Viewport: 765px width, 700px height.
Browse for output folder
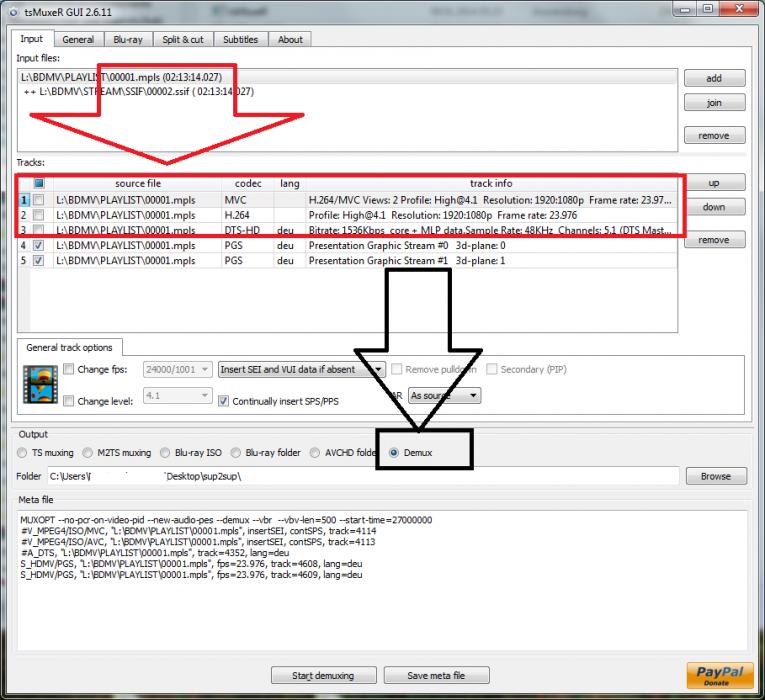click(716, 476)
